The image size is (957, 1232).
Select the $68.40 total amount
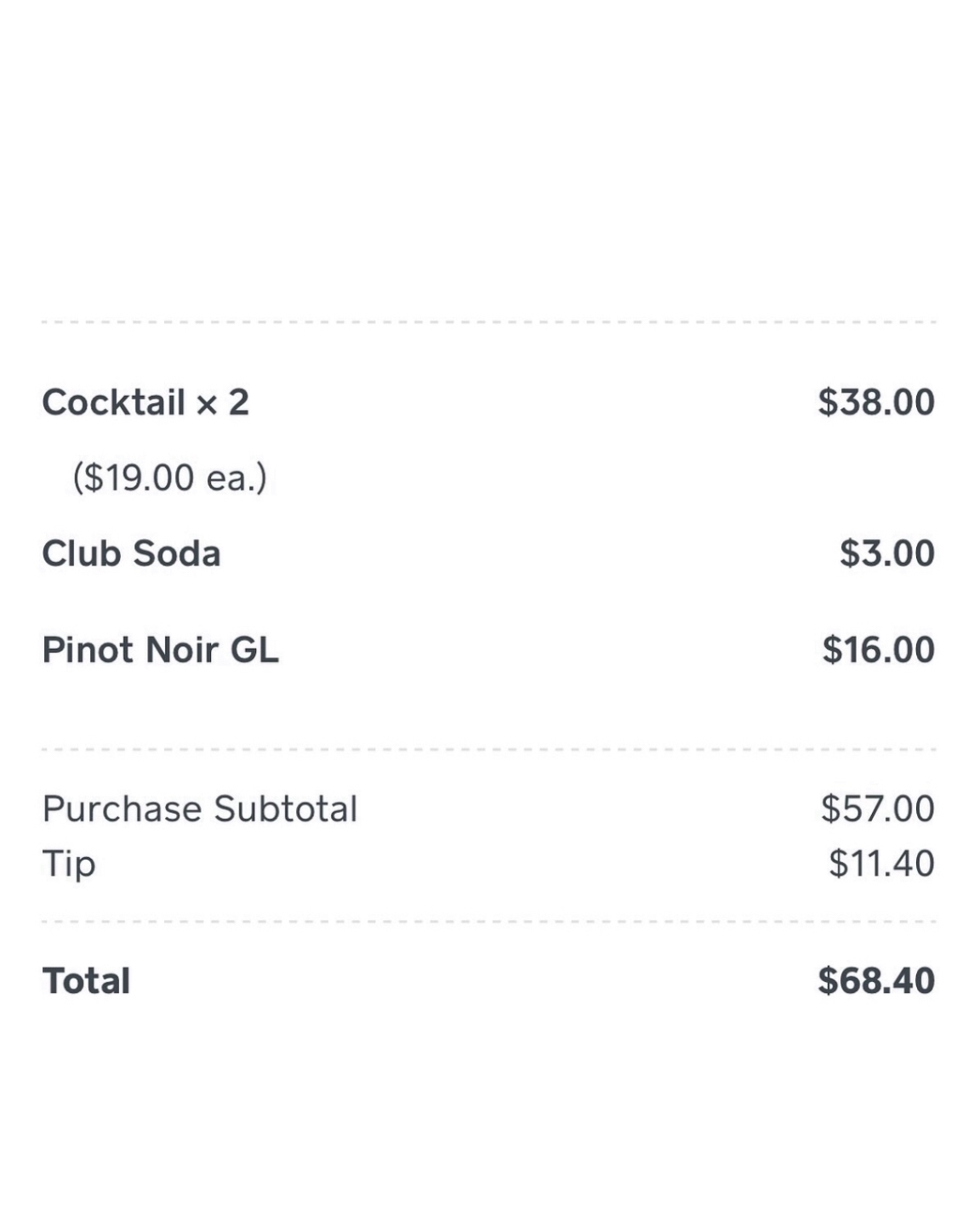coord(875,981)
